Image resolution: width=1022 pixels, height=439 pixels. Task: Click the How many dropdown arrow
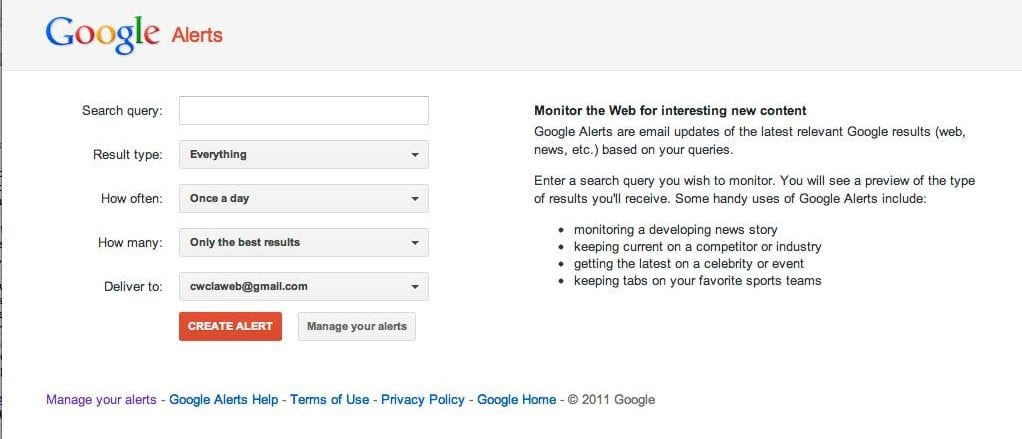(x=415, y=243)
